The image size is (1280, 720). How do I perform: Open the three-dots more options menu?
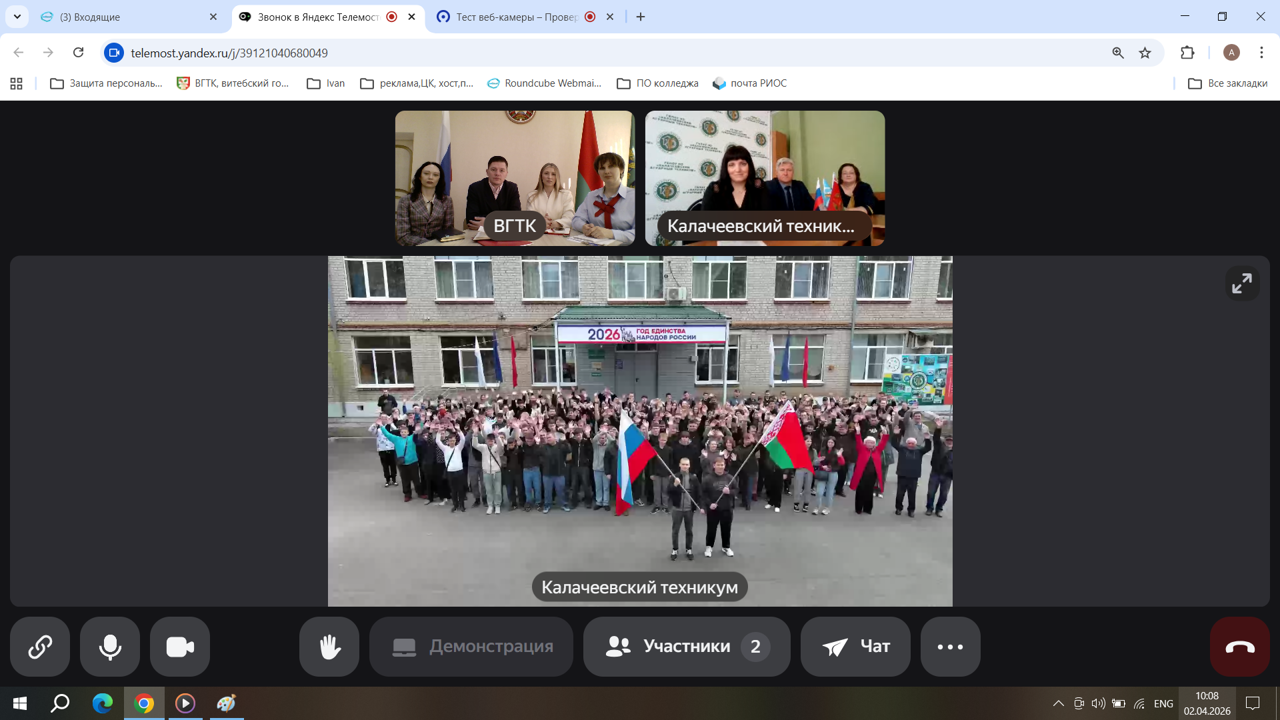950,647
